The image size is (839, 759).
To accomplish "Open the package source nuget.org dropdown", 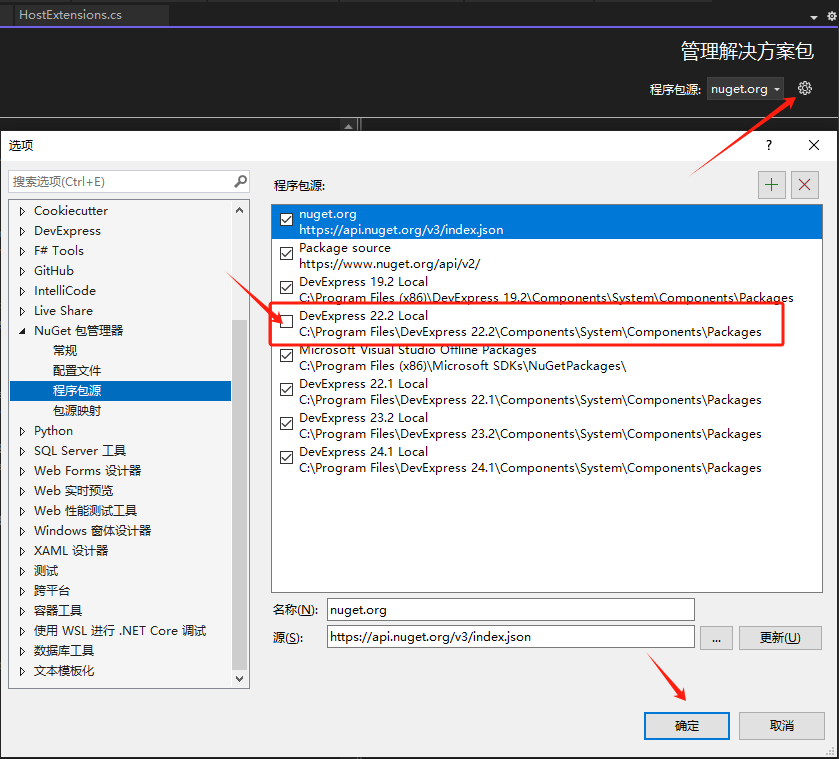I will (x=745, y=89).
